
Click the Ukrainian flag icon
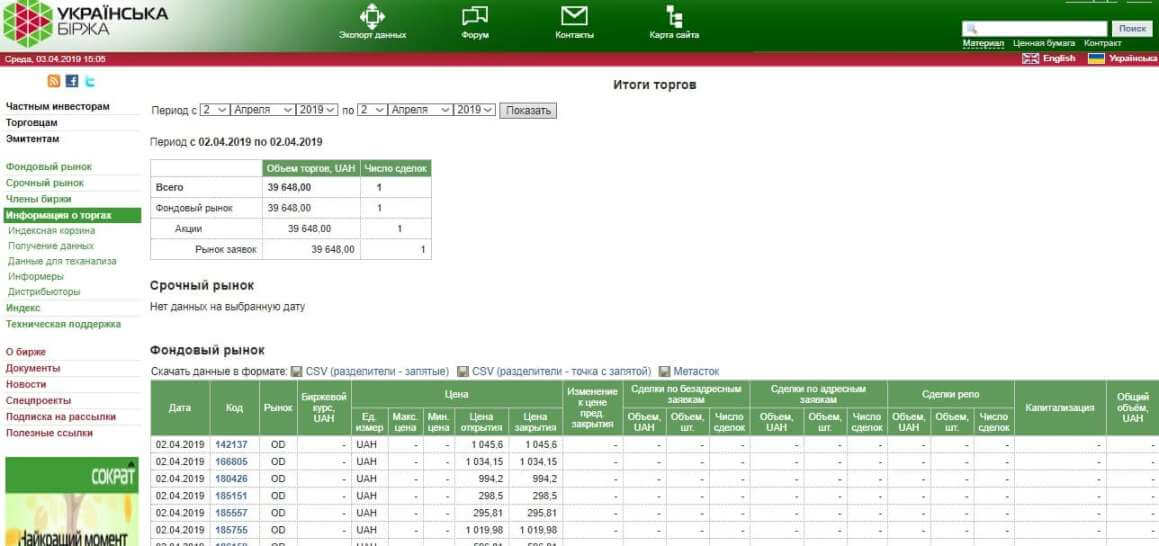[1096, 59]
